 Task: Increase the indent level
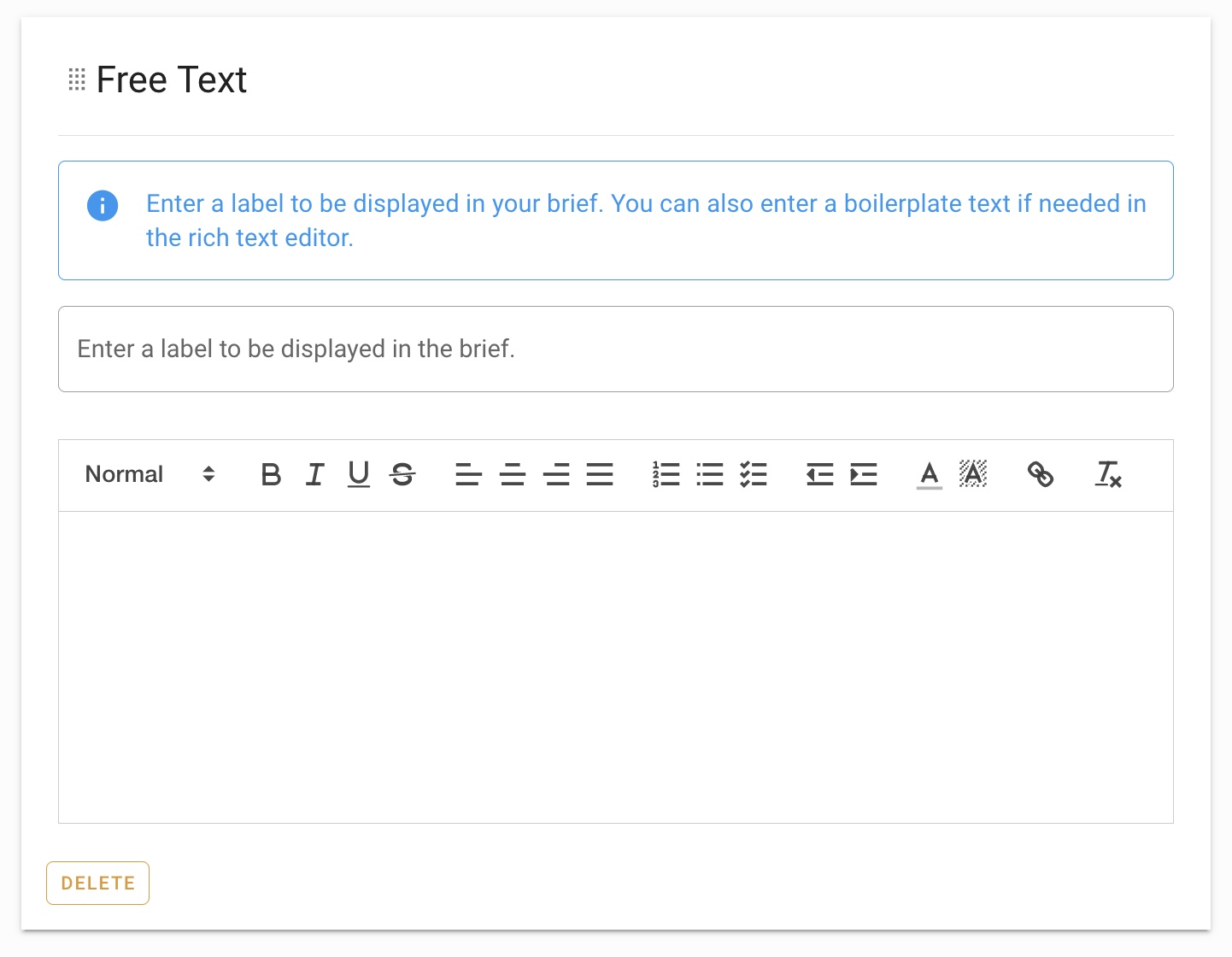[864, 474]
